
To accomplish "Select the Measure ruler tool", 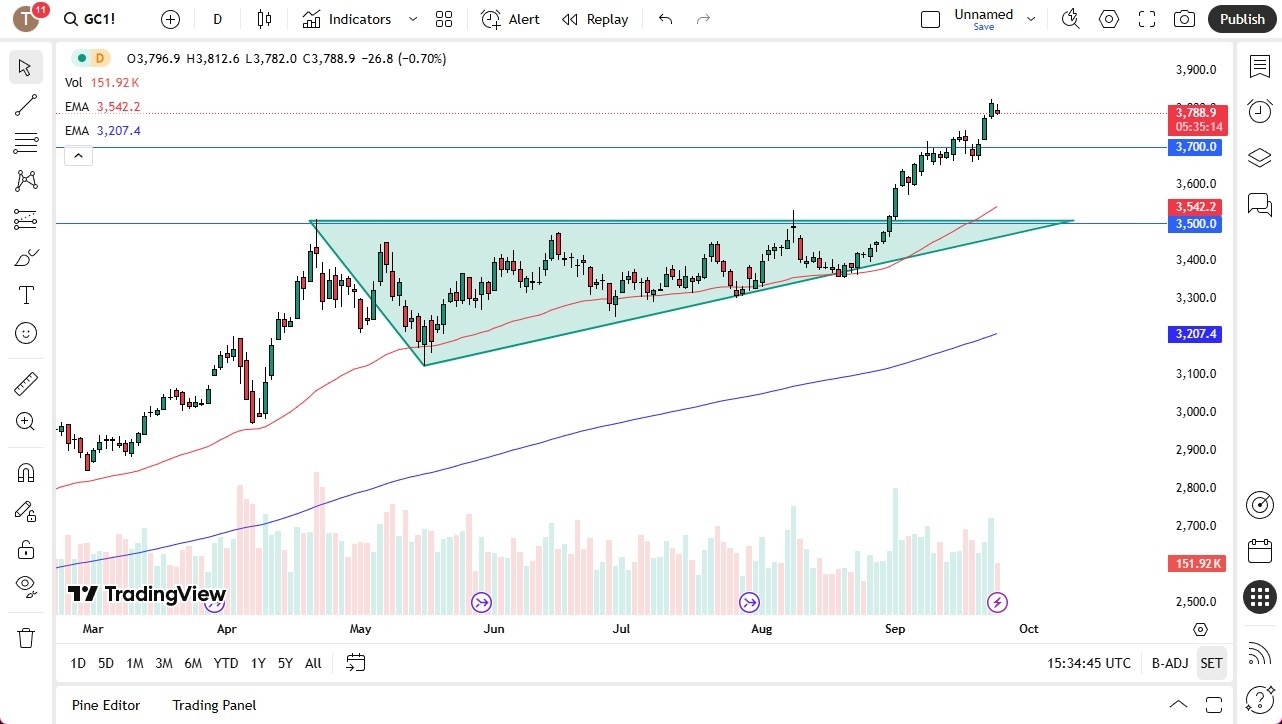I will pos(25,383).
